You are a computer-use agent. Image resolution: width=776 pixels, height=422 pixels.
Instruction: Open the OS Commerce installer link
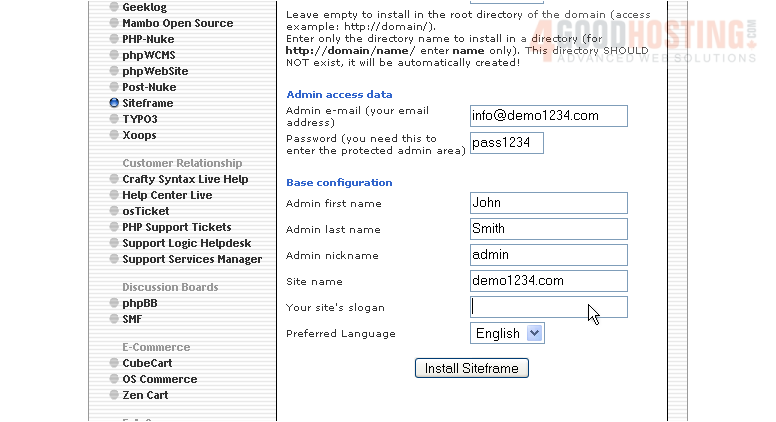159,379
